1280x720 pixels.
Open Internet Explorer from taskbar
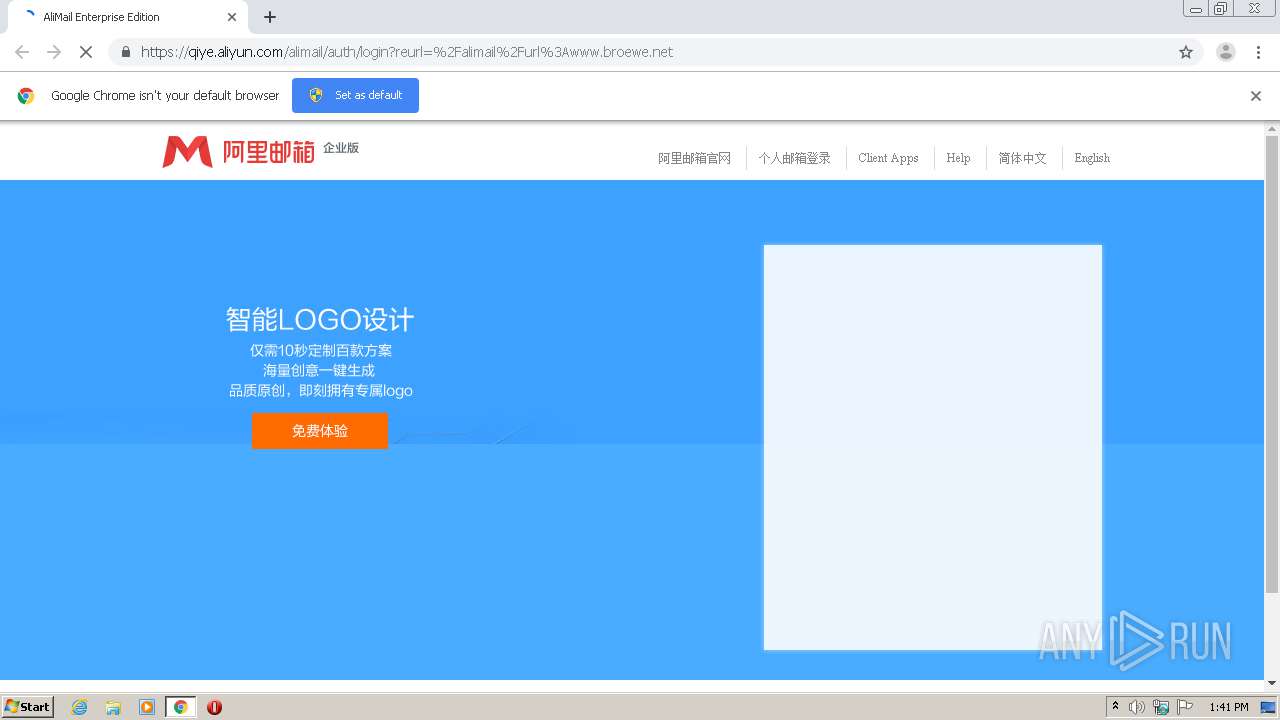[x=80, y=707]
